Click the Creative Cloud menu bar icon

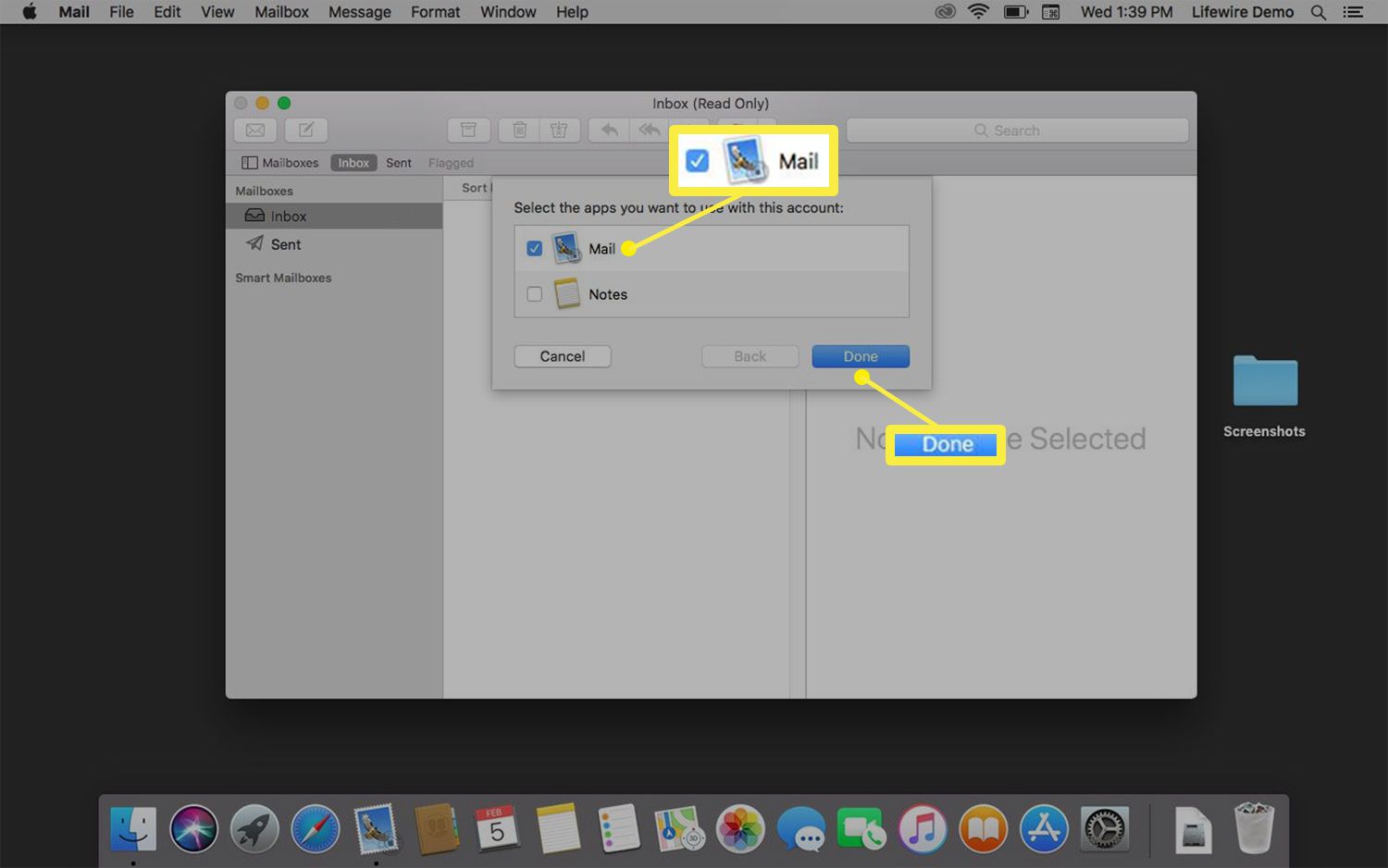click(x=945, y=12)
